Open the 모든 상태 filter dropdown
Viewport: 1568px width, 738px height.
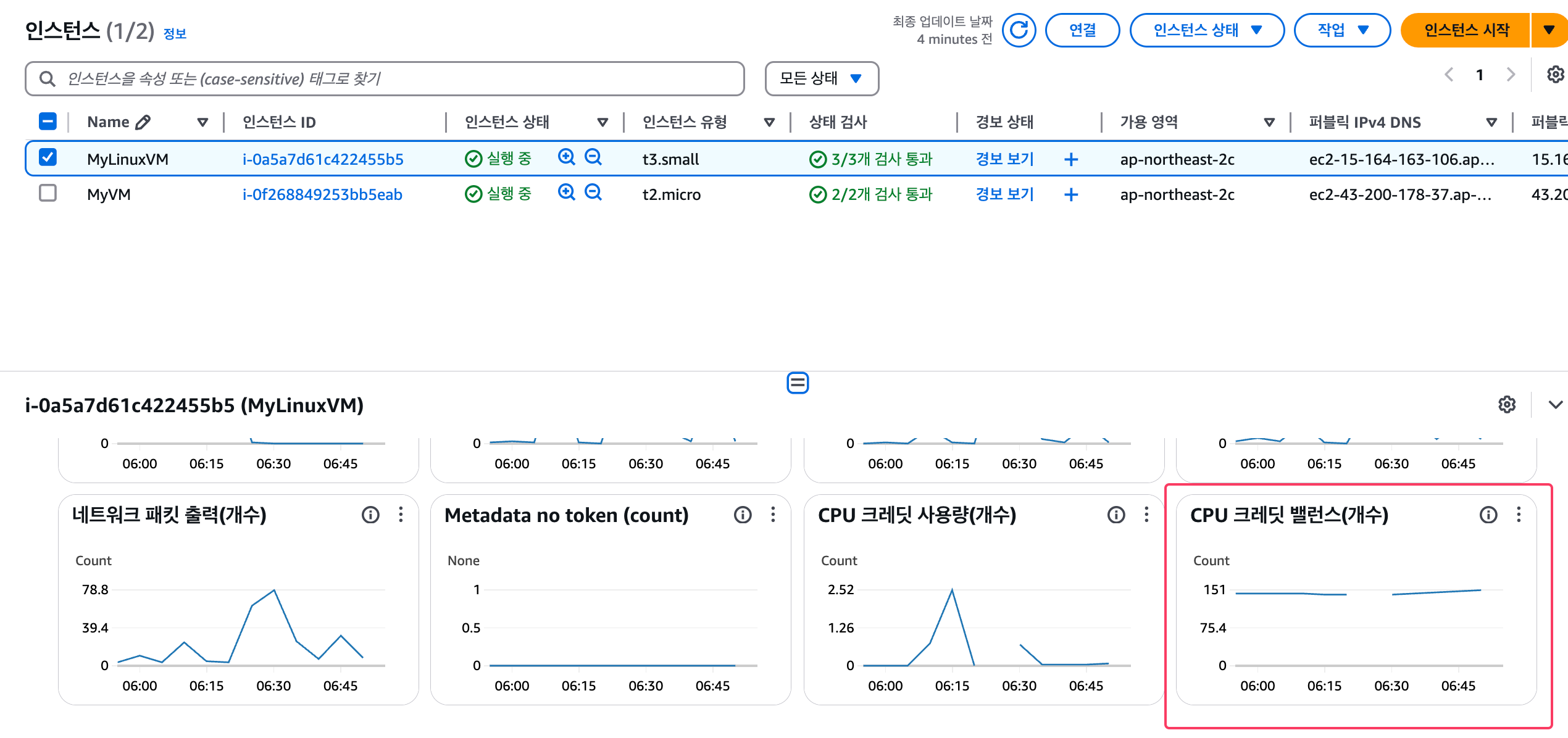821,78
